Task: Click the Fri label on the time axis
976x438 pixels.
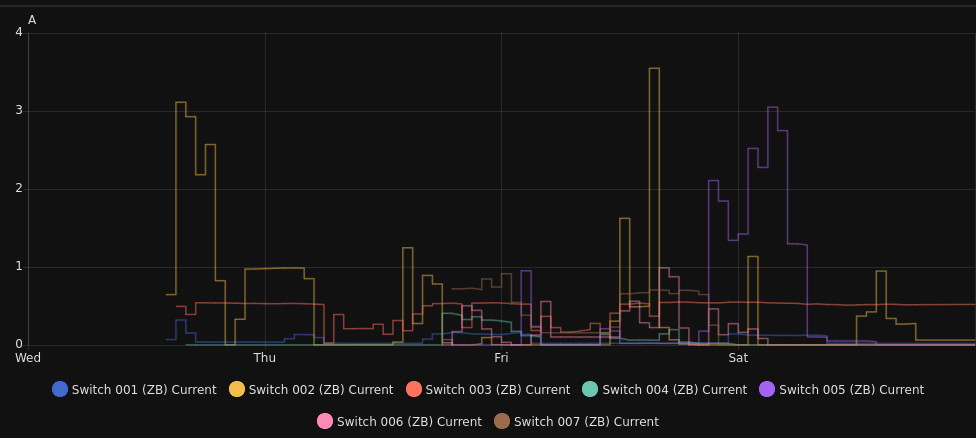Action: [x=501, y=358]
